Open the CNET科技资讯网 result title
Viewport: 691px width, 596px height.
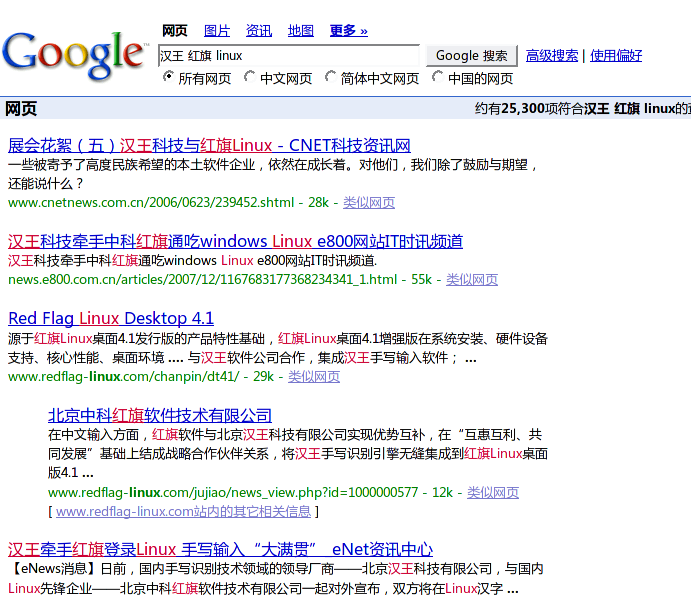(209, 145)
